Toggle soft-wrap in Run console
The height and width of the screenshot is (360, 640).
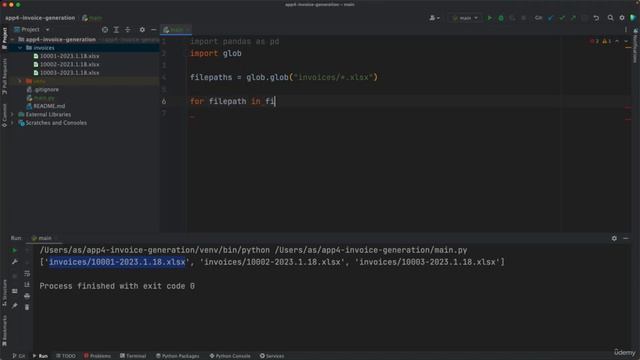coord(27,273)
